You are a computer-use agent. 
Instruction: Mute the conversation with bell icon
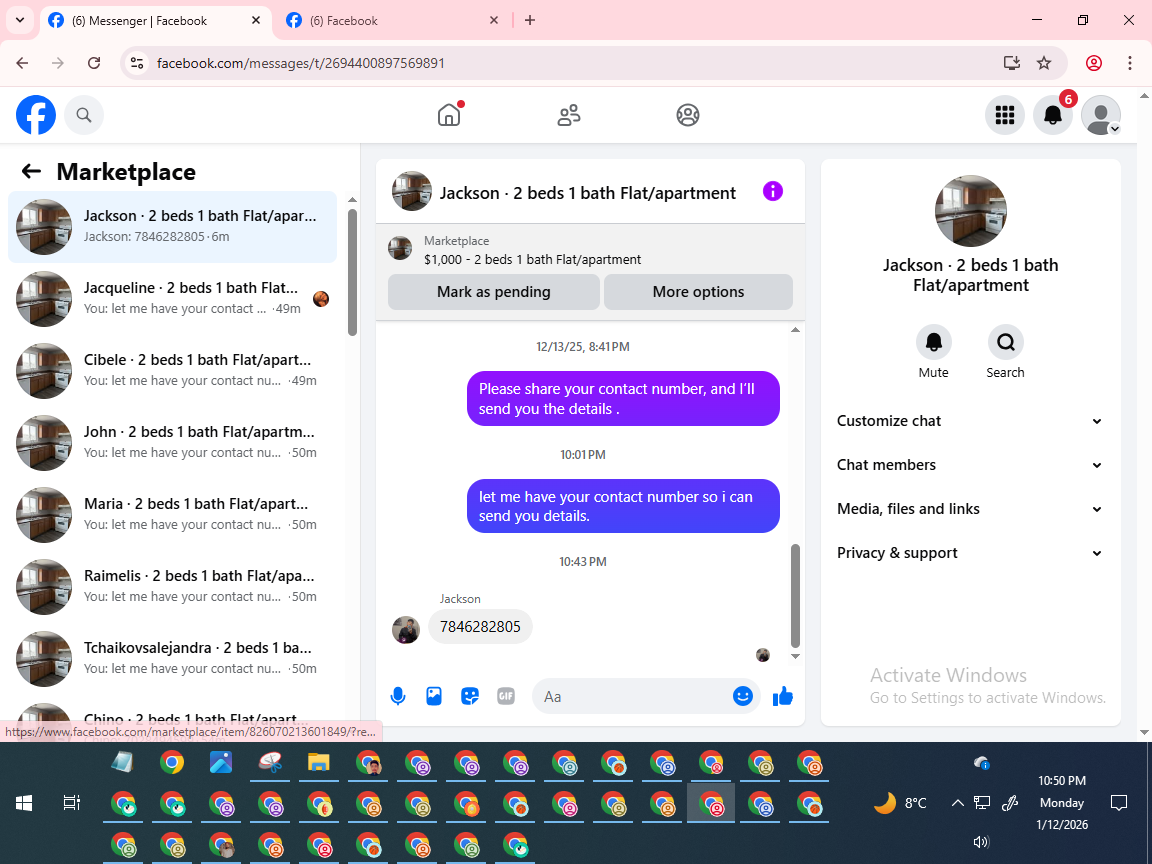(934, 342)
